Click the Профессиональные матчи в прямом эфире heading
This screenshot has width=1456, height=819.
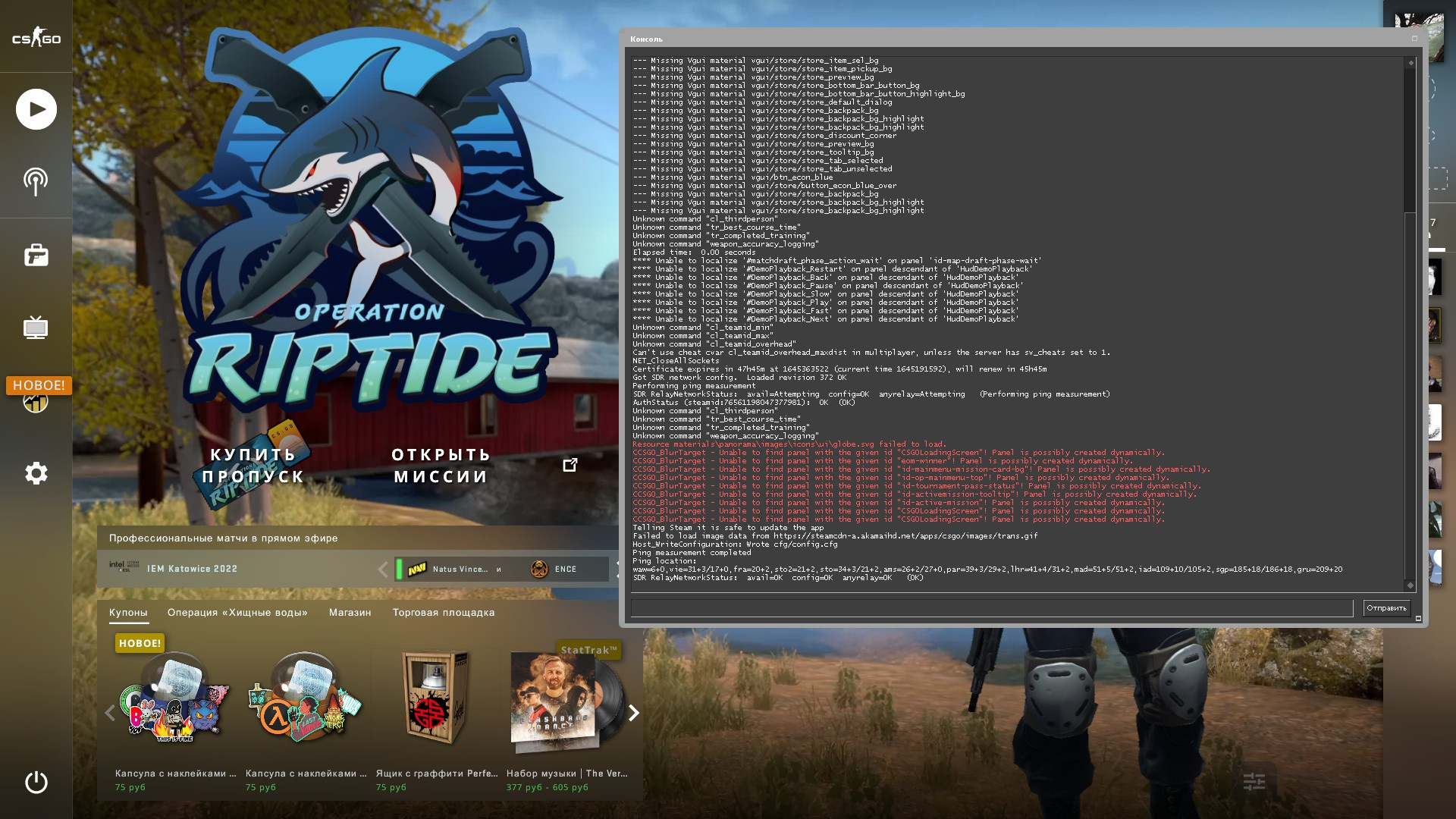click(x=223, y=538)
